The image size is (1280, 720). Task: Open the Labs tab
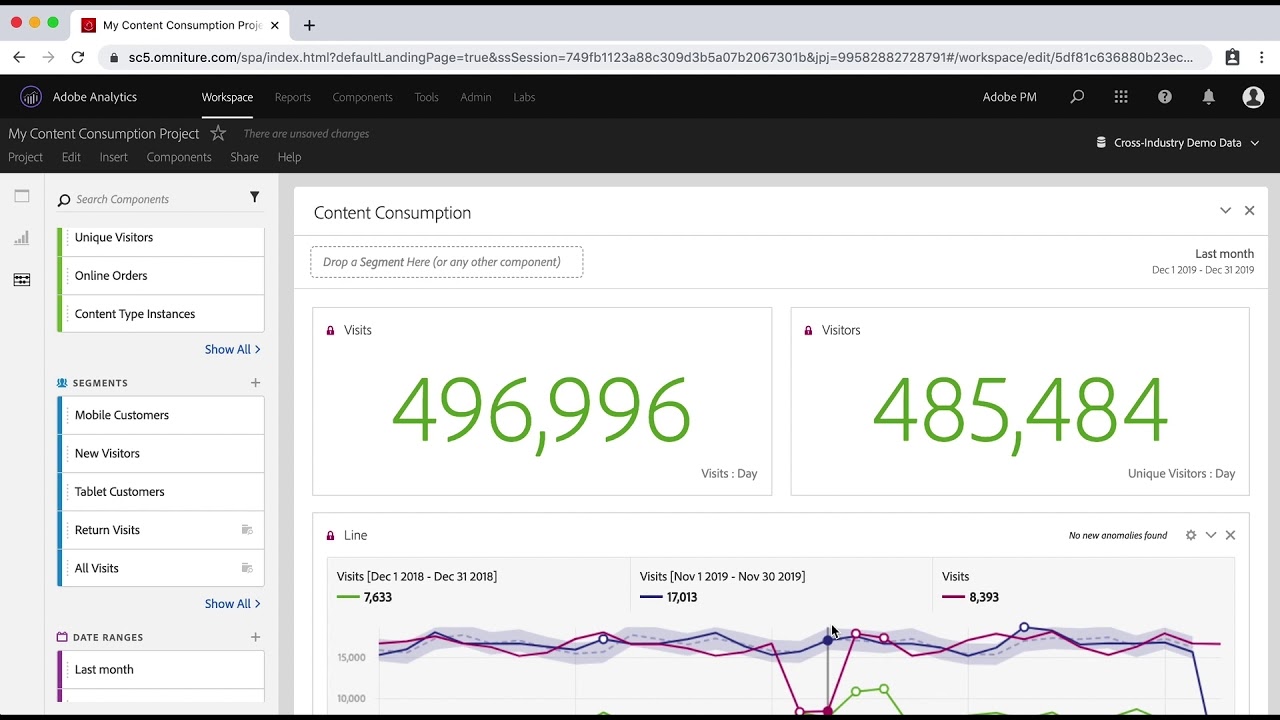point(525,97)
